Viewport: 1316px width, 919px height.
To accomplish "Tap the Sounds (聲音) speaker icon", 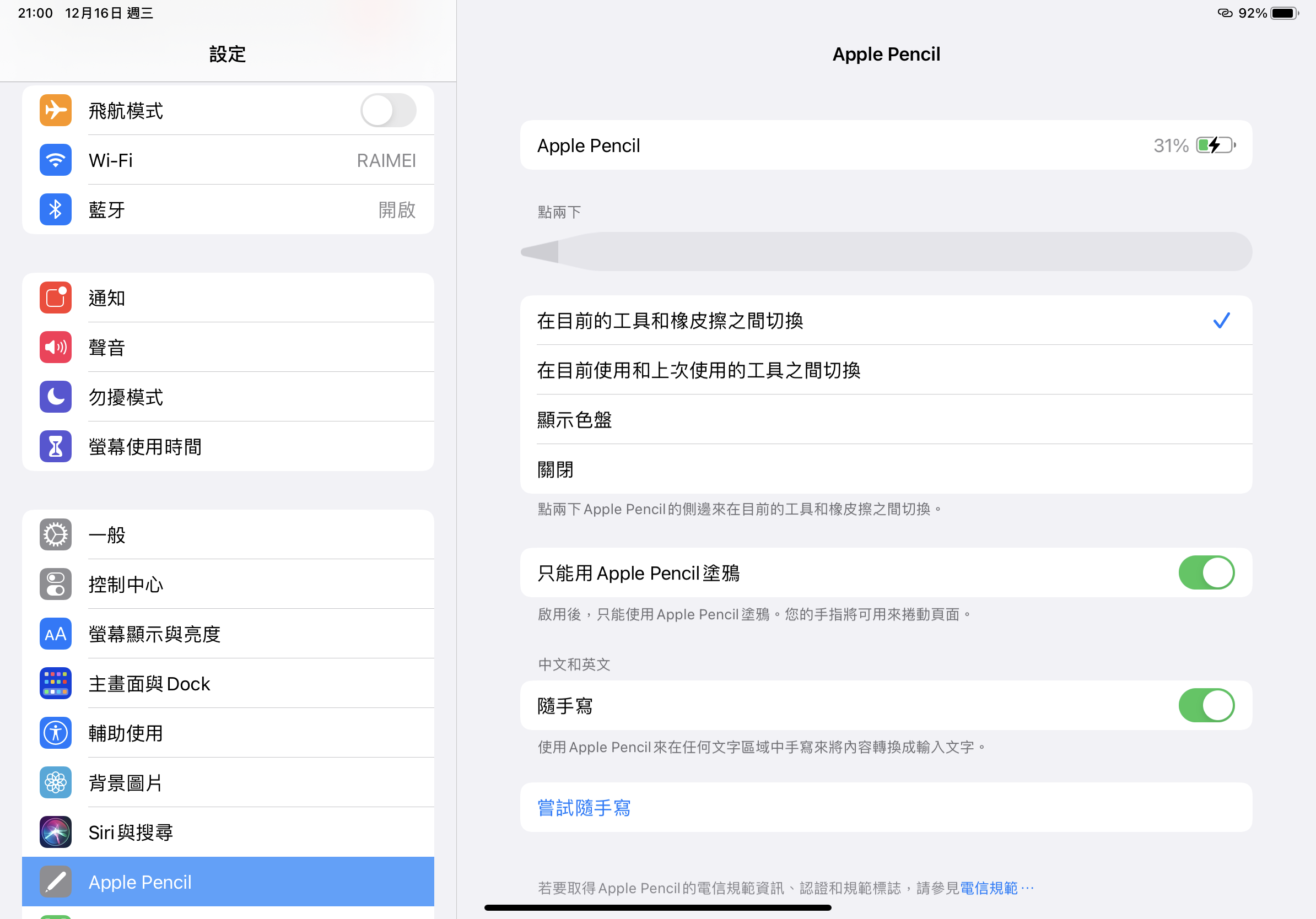I will pyautogui.click(x=56, y=347).
